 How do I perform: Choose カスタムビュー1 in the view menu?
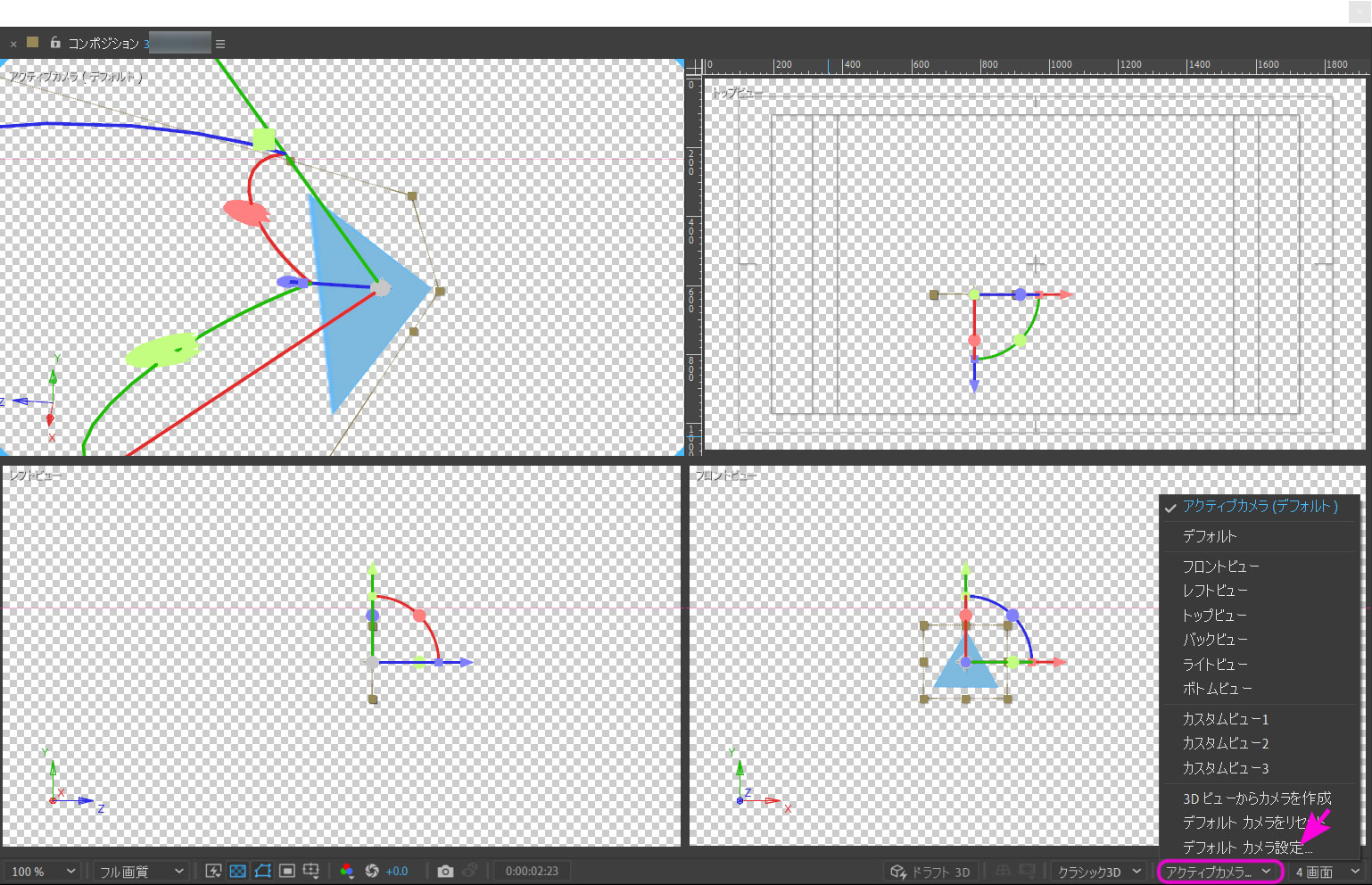point(1225,719)
